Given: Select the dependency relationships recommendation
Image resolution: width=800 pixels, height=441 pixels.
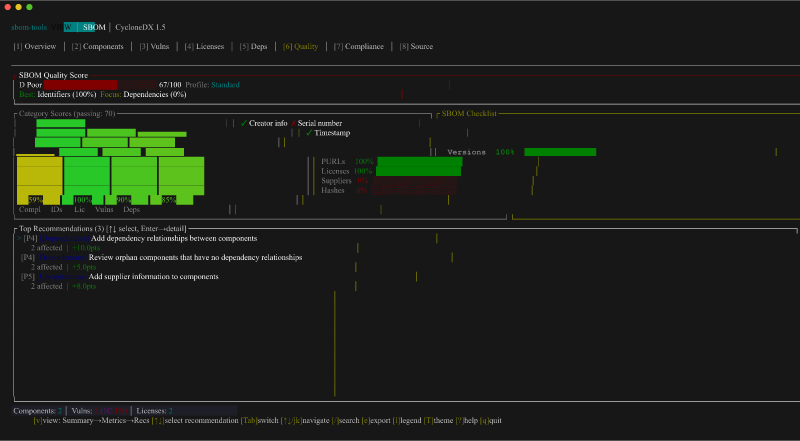Looking at the screenshot, I should click(x=173, y=239).
